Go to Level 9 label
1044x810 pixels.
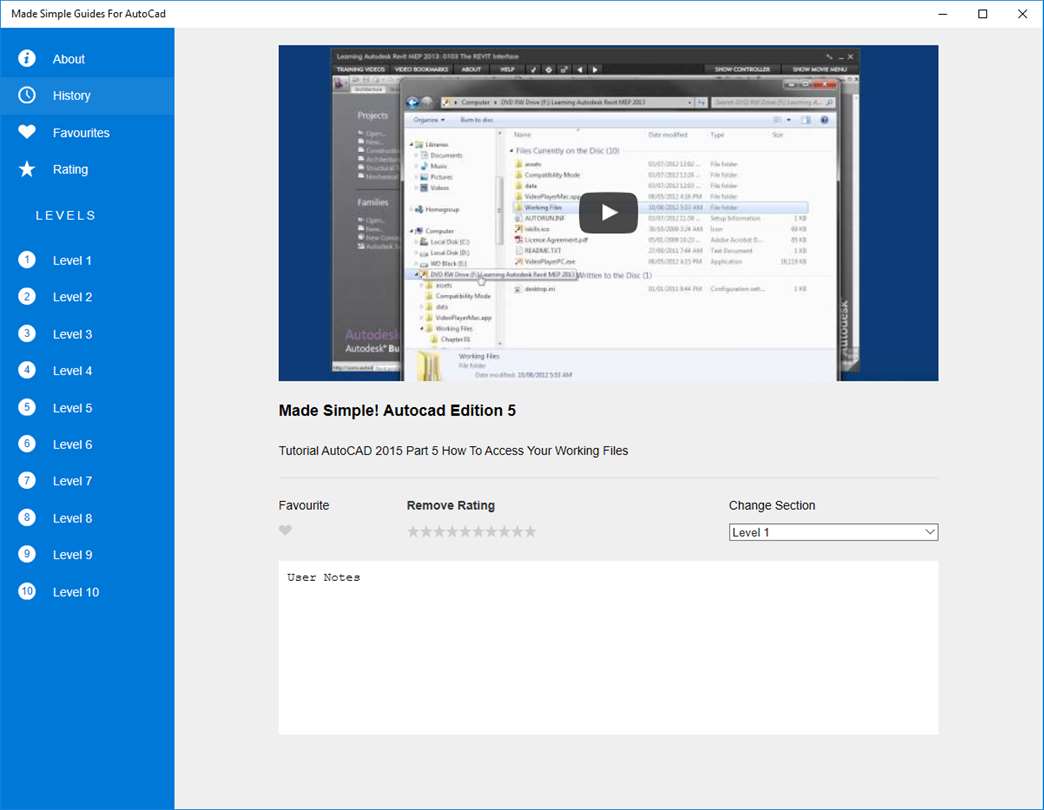[x=73, y=555]
